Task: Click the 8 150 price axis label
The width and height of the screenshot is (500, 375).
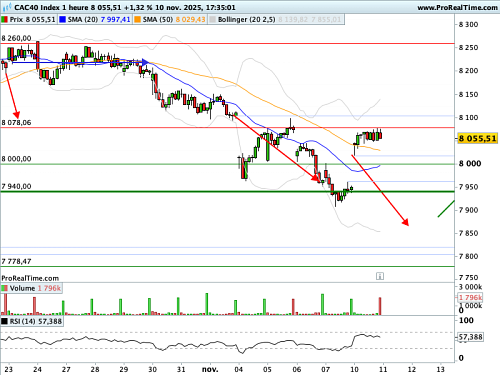Action: [x=468, y=94]
